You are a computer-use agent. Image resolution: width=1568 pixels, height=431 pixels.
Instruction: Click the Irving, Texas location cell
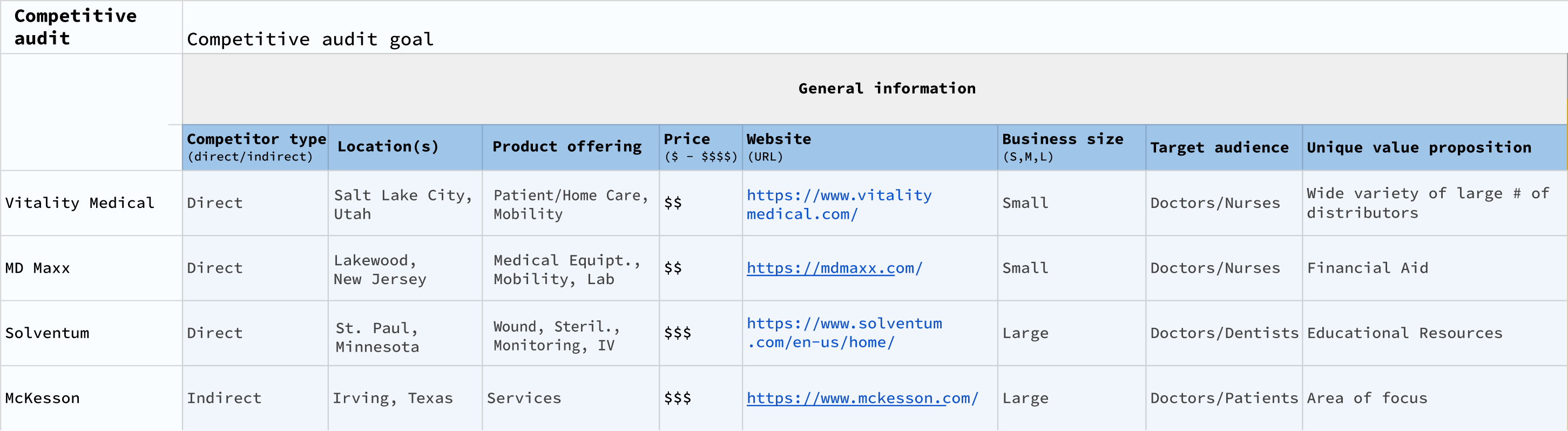coord(393,398)
